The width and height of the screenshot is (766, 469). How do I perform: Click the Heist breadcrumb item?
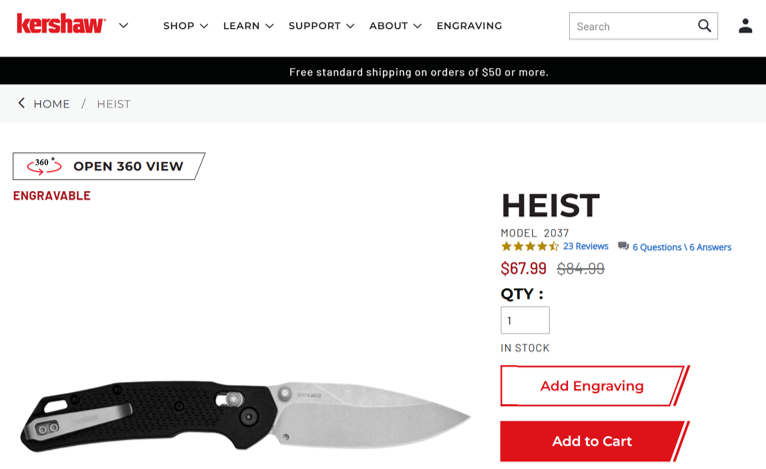[x=113, y=104]
